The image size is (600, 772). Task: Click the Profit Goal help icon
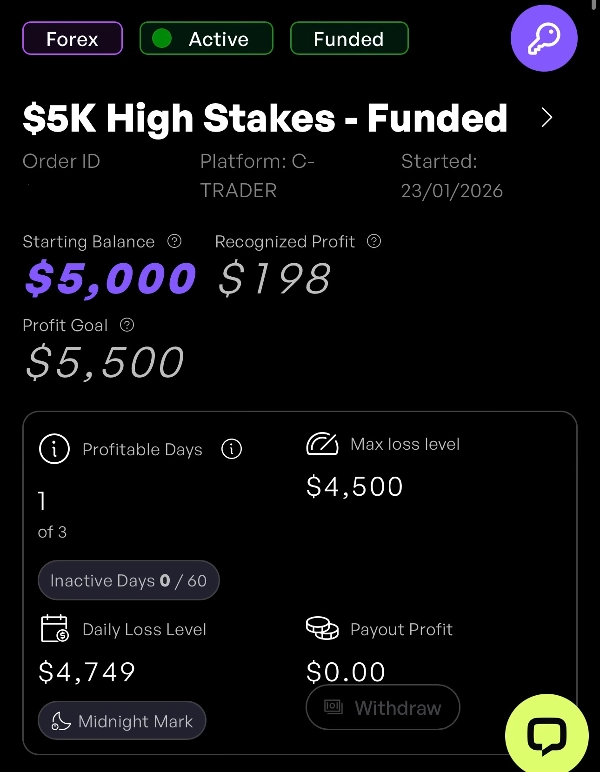point(127,325)
